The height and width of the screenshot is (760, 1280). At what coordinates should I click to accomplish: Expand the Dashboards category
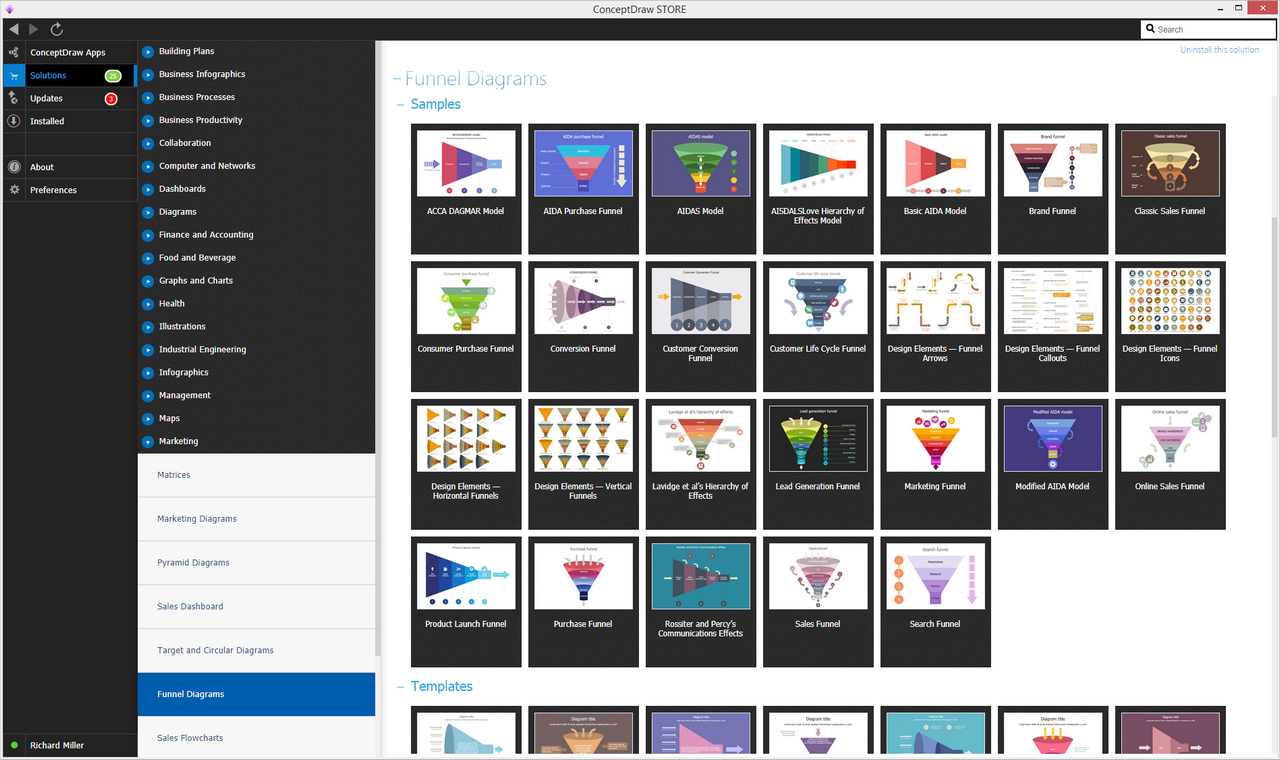click(x=148, y=189)
